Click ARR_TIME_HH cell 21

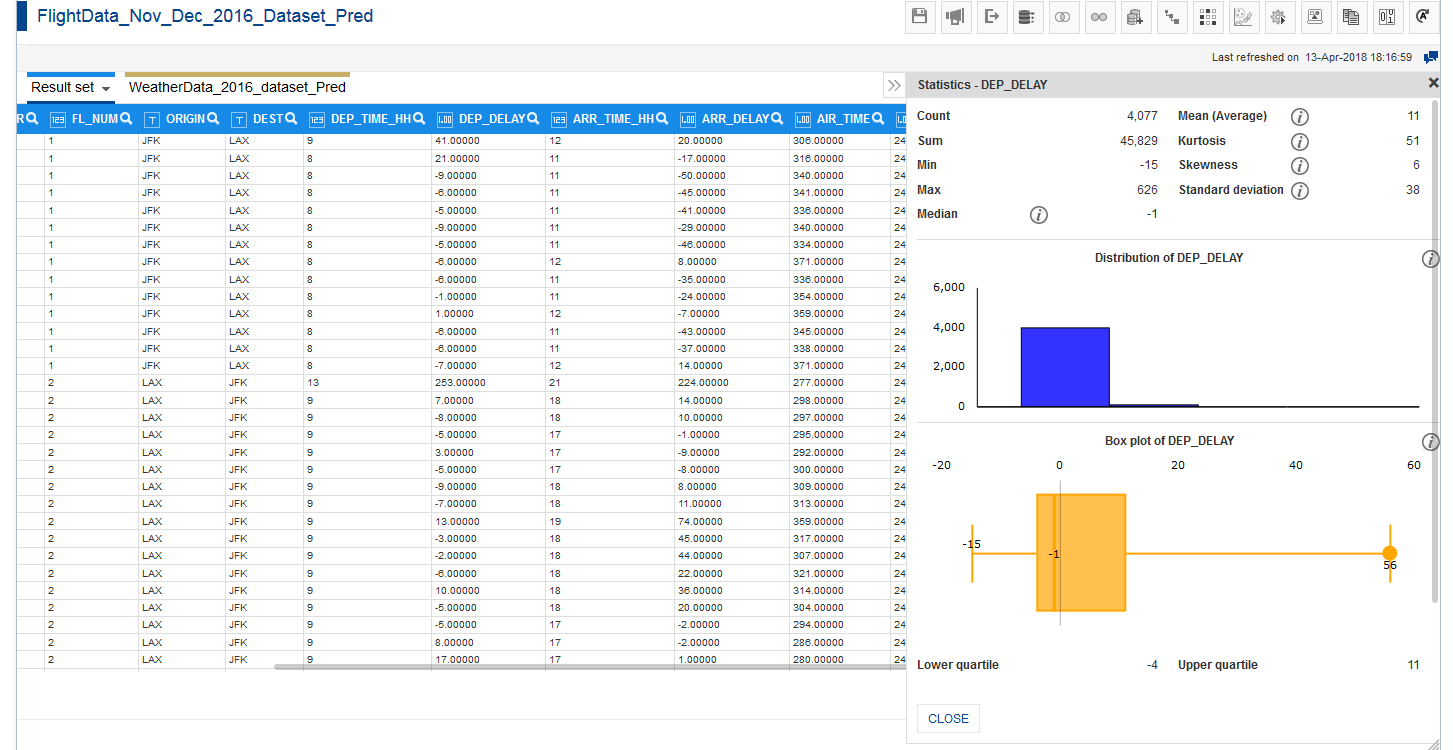pos(610,383)
